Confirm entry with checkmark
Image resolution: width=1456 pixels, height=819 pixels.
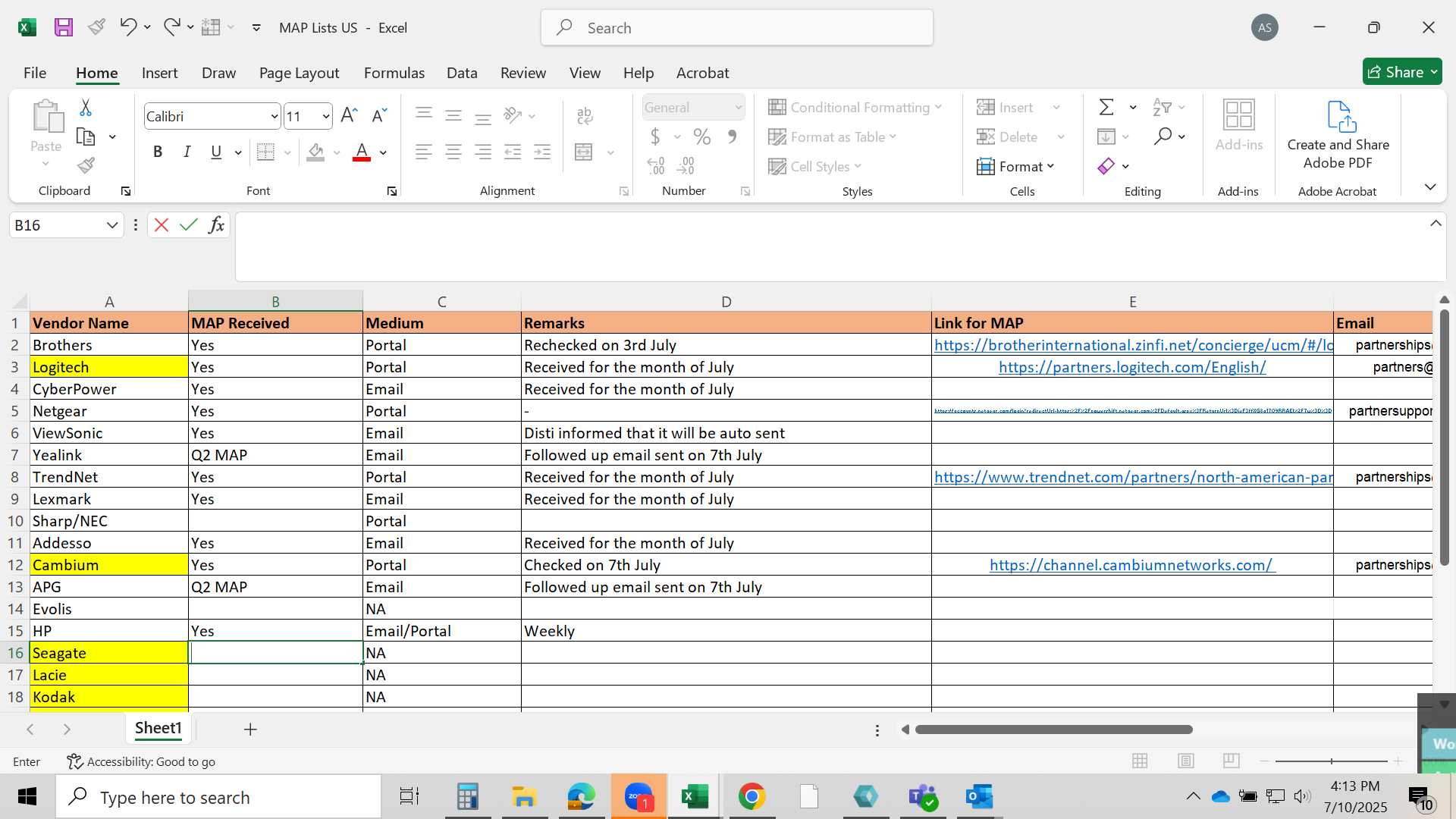click(x=188, y=224)
